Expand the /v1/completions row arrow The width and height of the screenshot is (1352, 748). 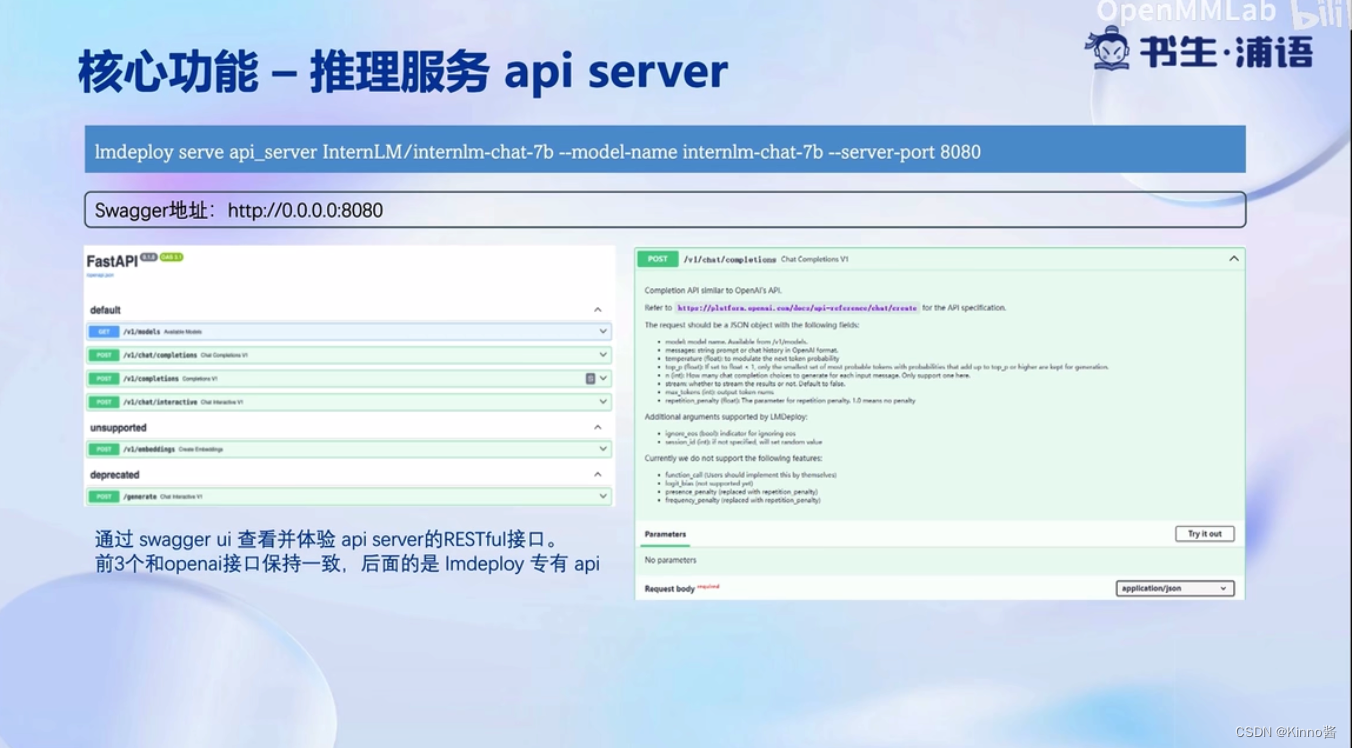point(603,379)
